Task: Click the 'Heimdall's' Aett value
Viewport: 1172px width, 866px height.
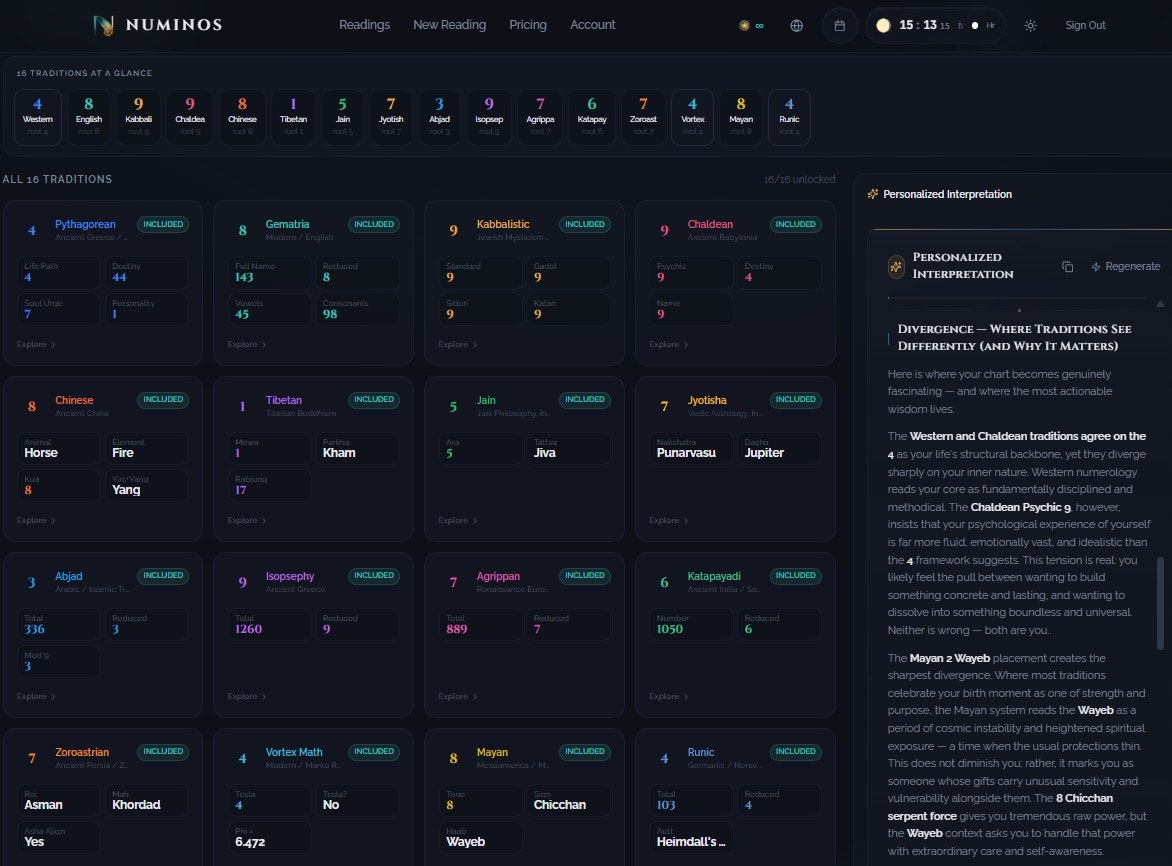Action: [691, 841]
